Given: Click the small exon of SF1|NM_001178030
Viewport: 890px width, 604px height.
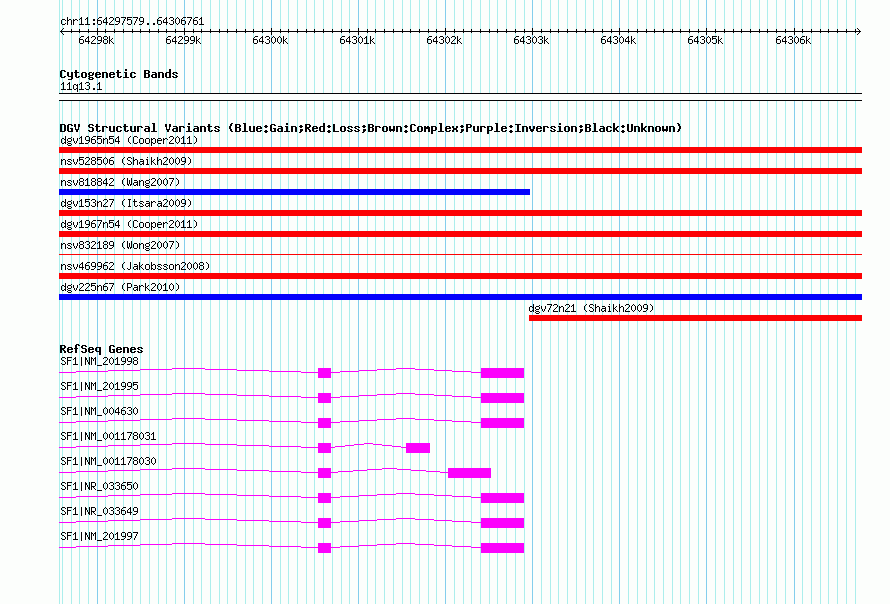Looking at the screenshot, I should point(324,473).
